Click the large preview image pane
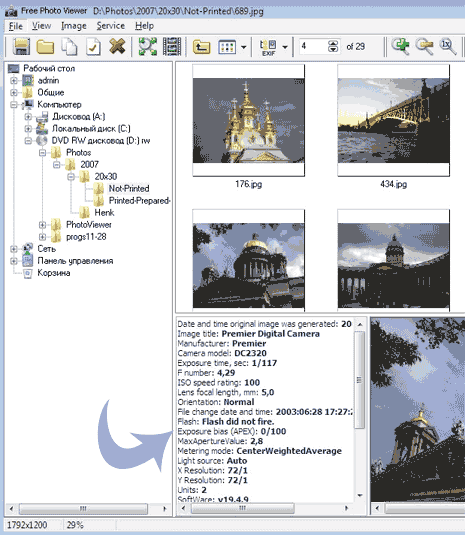465x535 pixels. 418,409
